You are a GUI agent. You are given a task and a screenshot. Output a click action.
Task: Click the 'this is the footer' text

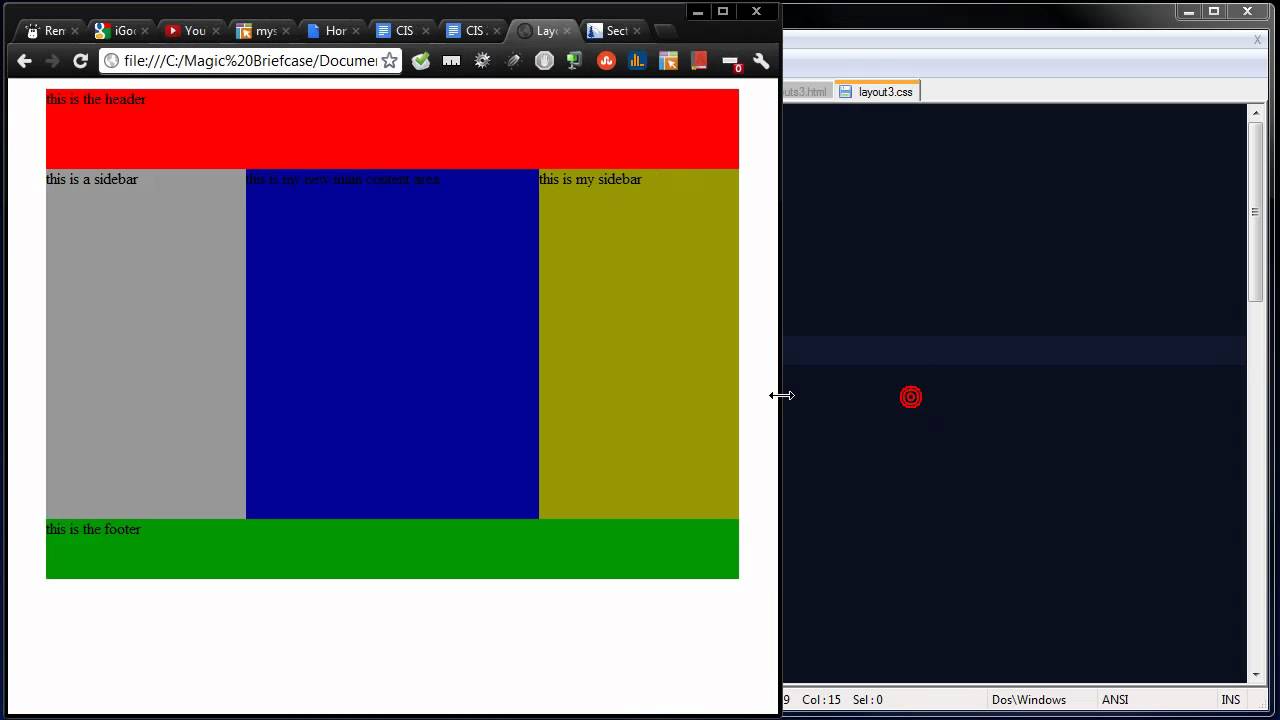coord(93,529)
